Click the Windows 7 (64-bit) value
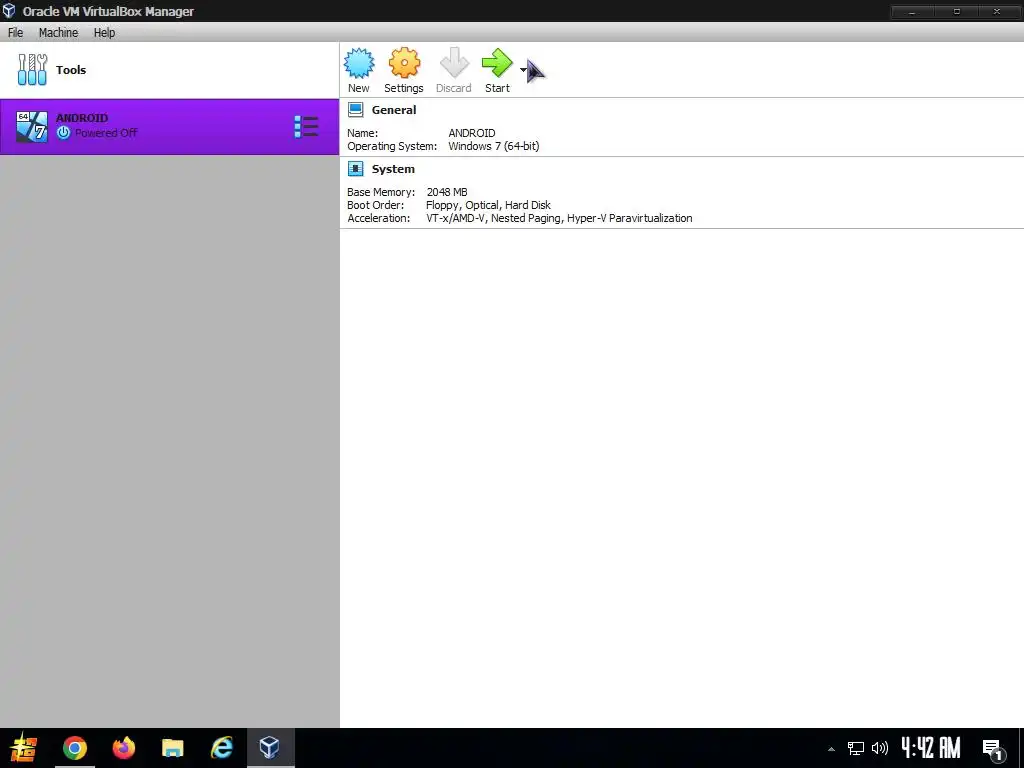This screenshot has width=1024, height=768. [x=494, y=146]
